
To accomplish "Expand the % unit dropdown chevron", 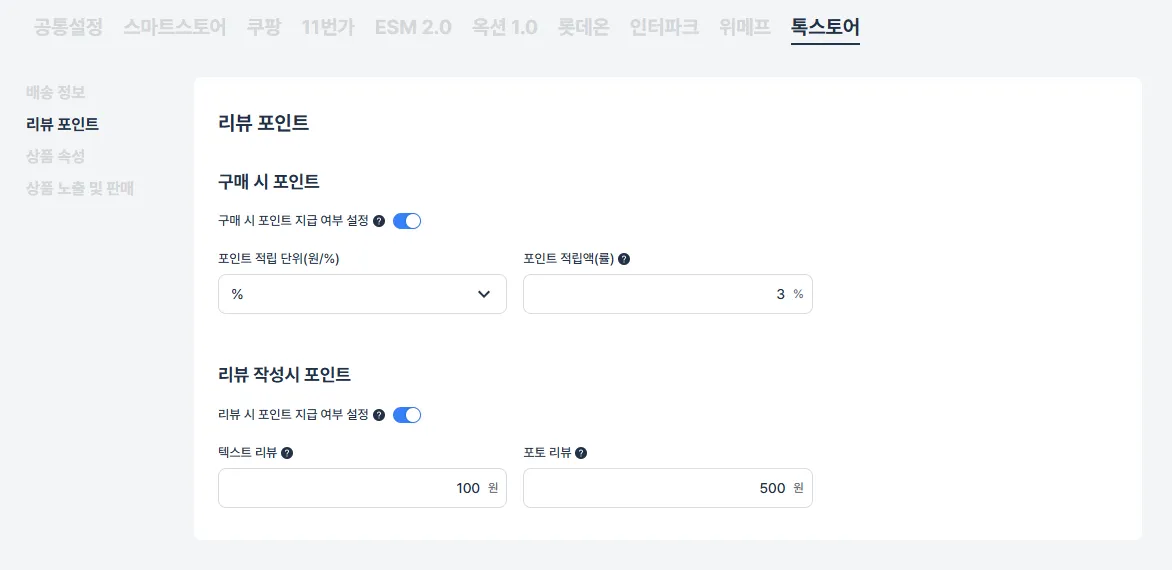I will tap(484, 294).
